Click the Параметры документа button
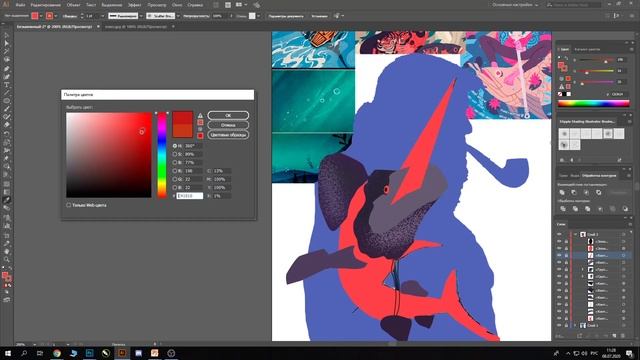 point(286,16)
